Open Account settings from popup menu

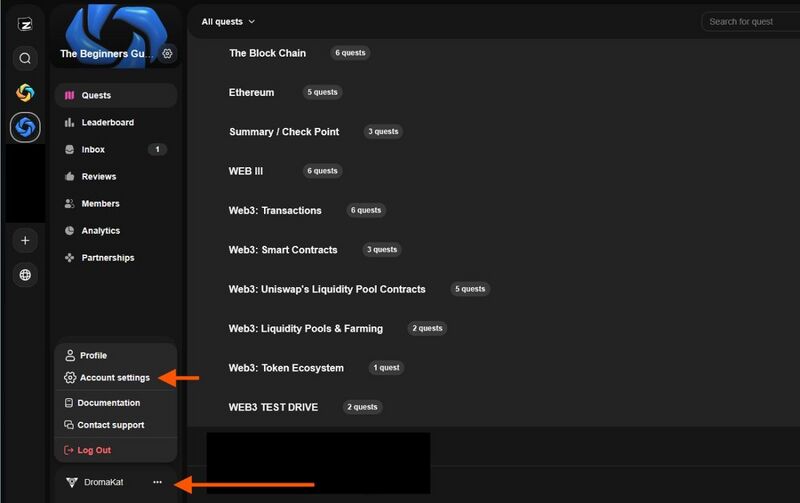(114, 378)
